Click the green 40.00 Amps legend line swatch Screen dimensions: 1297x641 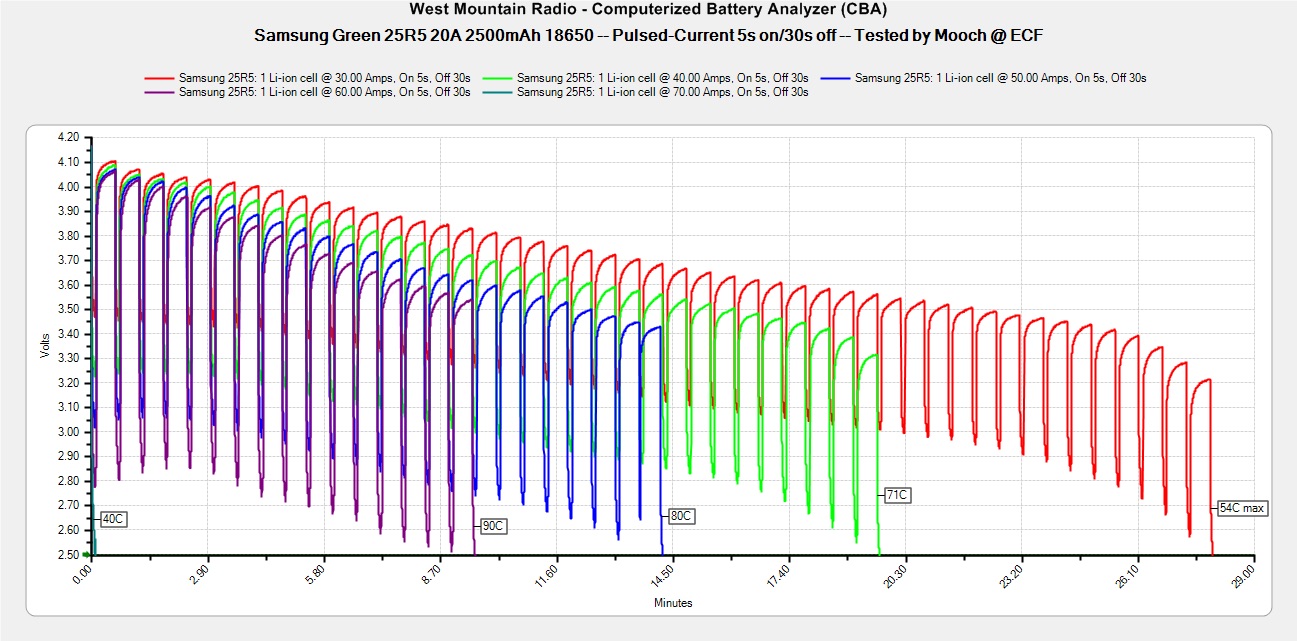pyautogui.click(x=499, y=78)
